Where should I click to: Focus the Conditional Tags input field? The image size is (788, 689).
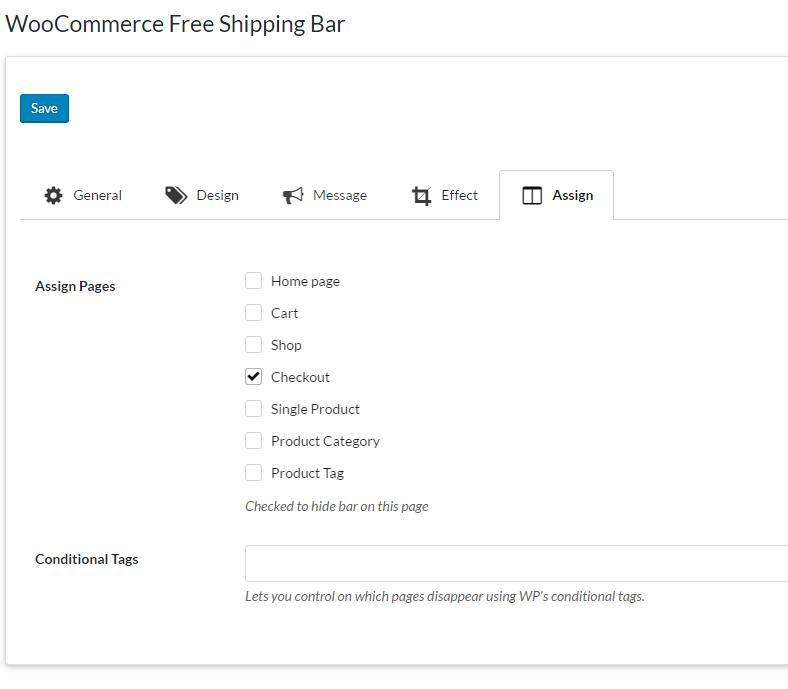click(x=516, y=563)
